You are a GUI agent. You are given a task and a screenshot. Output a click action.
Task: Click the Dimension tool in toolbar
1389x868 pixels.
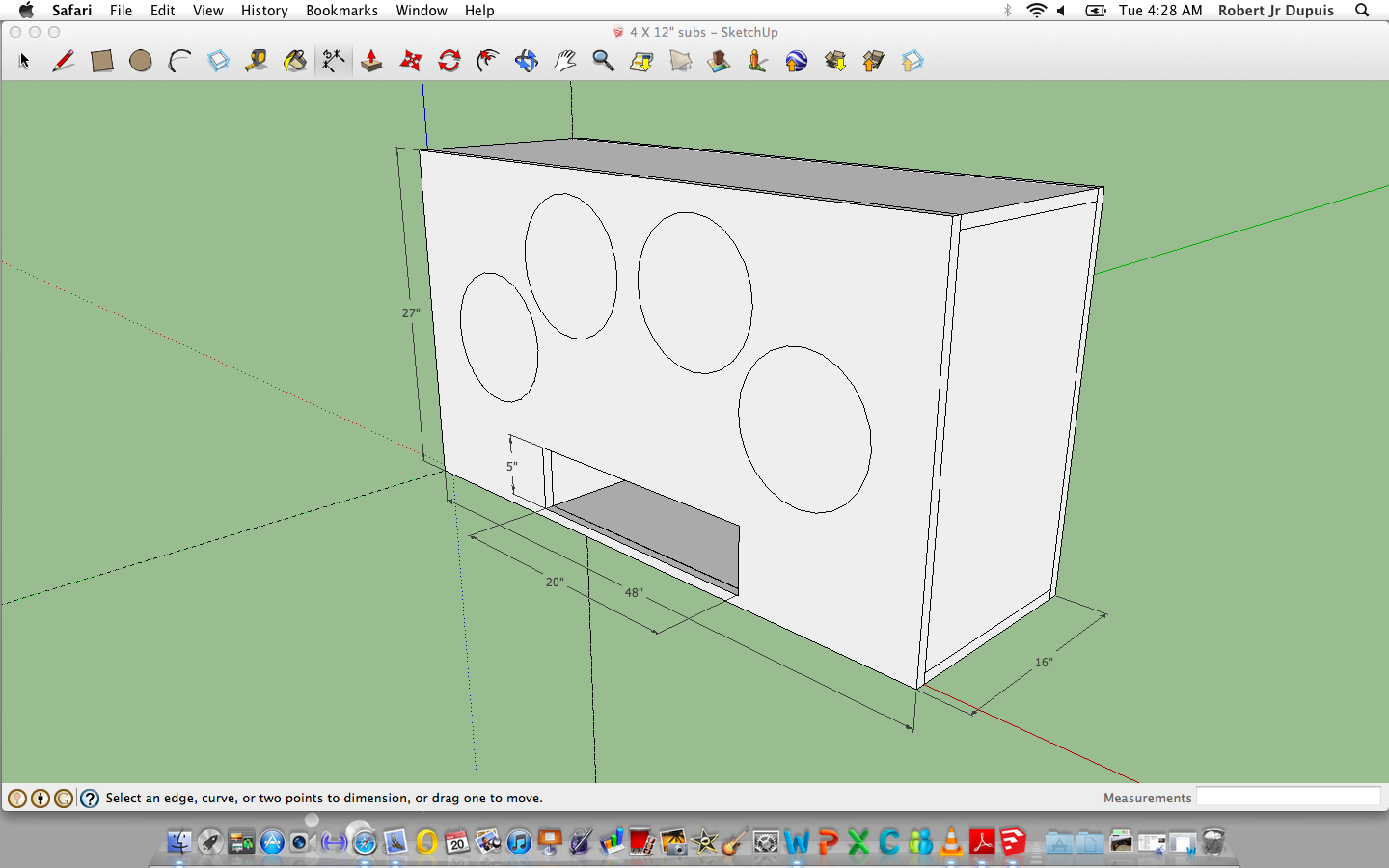pyautogui.click(x=334, y=61)
